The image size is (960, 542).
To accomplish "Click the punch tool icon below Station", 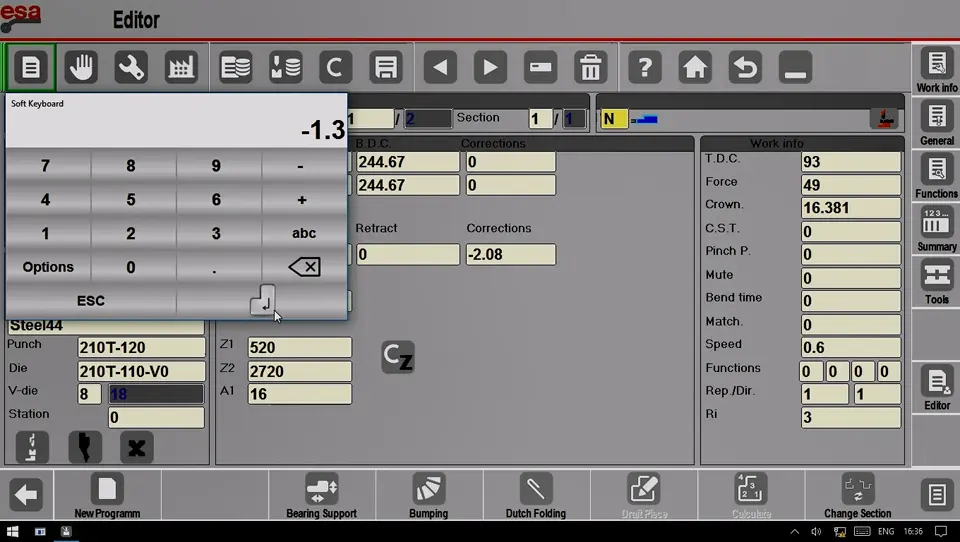I will pyautogui.click(x=84, y=448).
